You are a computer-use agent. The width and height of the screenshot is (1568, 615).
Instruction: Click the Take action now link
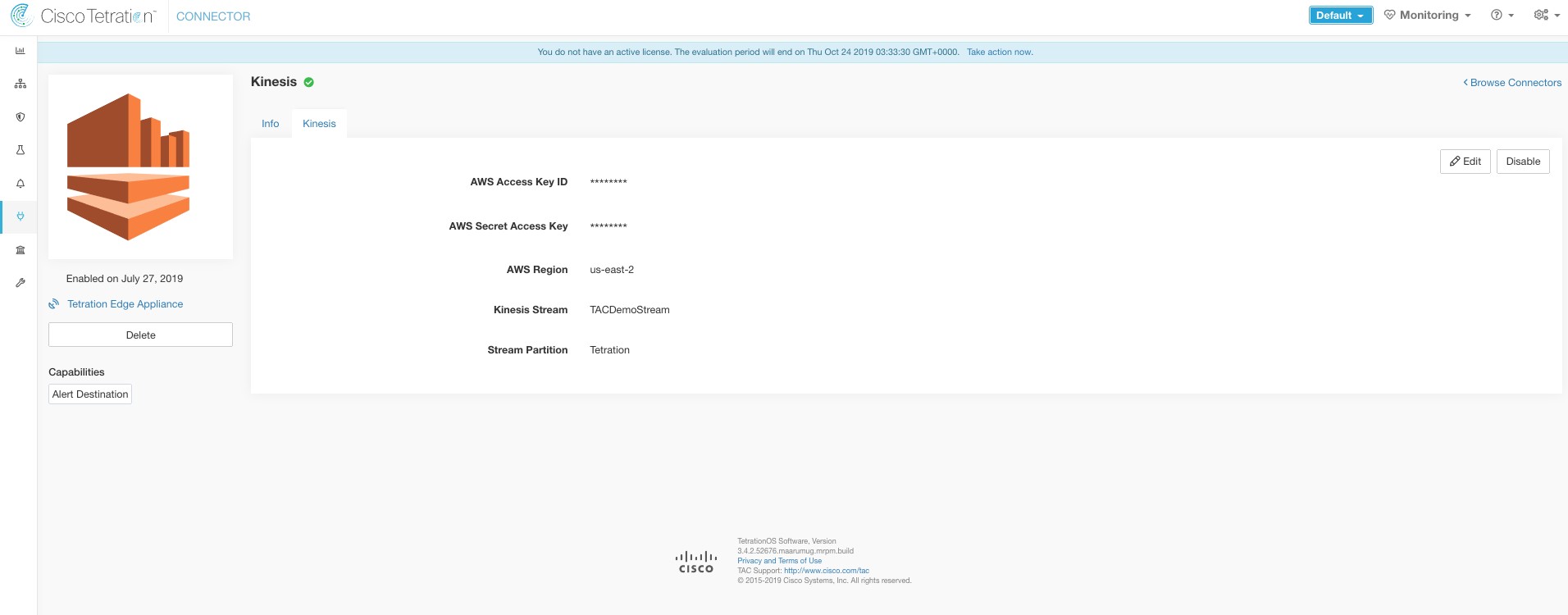1000,52
